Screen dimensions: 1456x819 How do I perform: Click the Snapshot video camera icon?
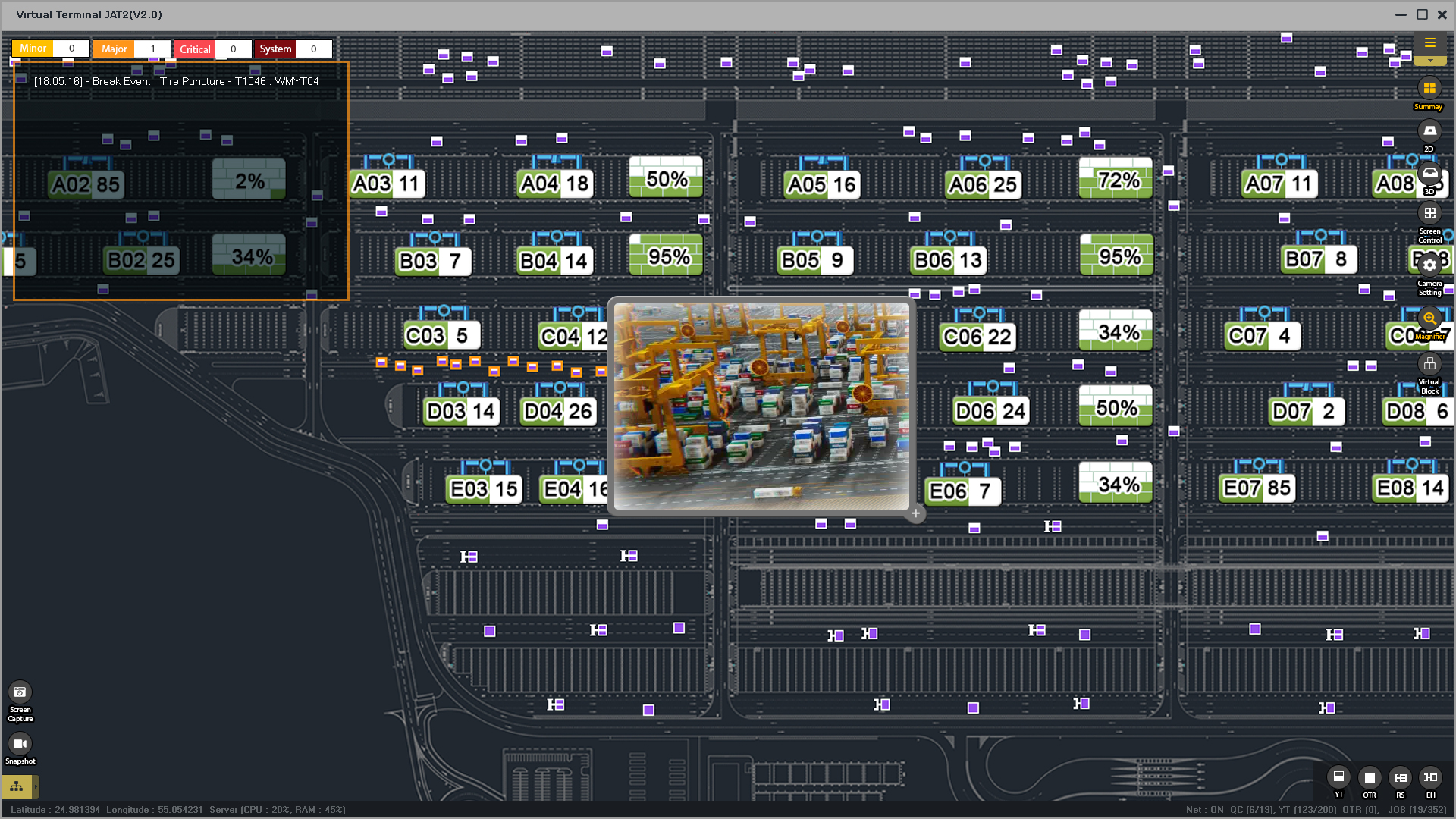click(x=20, y=744)
